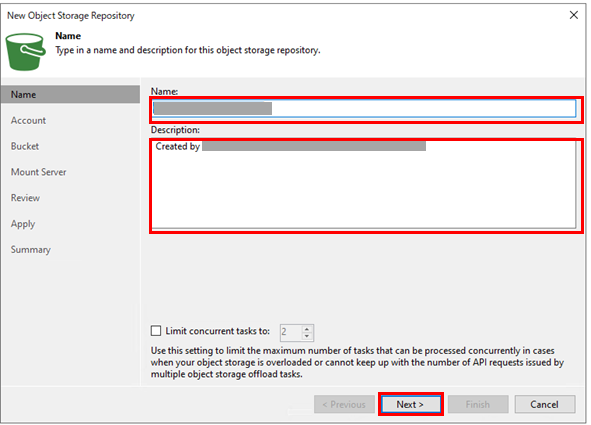Decrease concurrent tasks with the down arrow
This screenshot has width=591, height=425.
click(307, 336)
